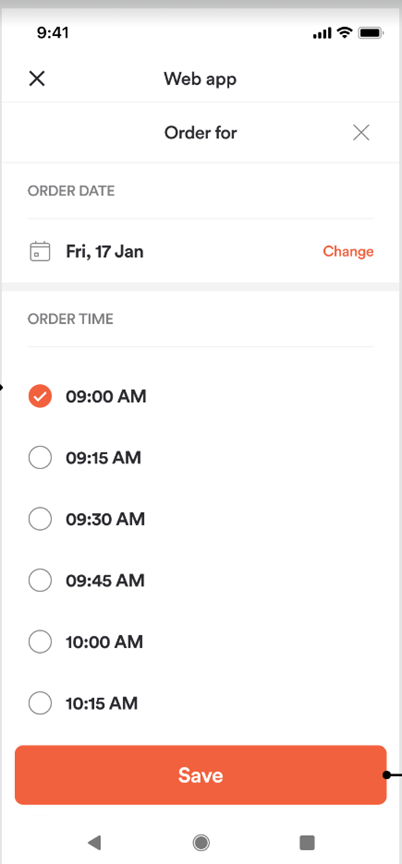Click the 9:41 clock in status bar

52,33
